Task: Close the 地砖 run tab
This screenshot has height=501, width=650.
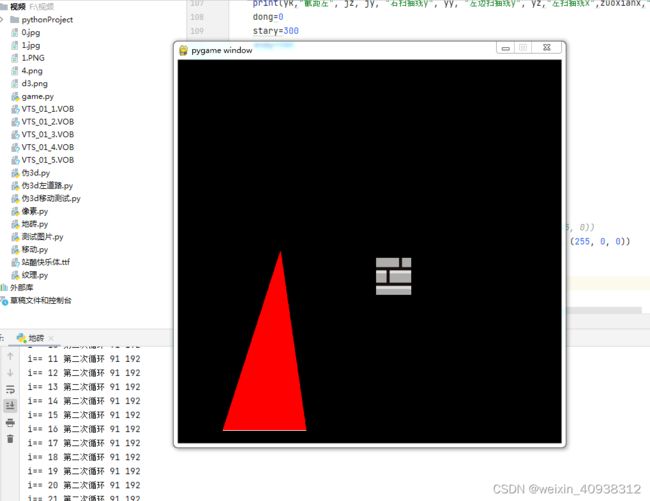Action: pos(51,339)
